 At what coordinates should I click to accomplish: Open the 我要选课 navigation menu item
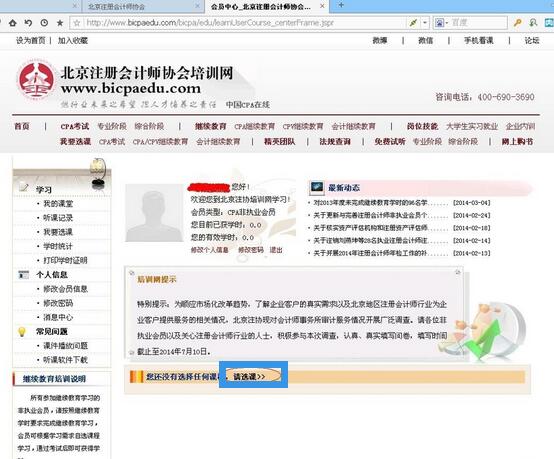click(x=75, y=142)
